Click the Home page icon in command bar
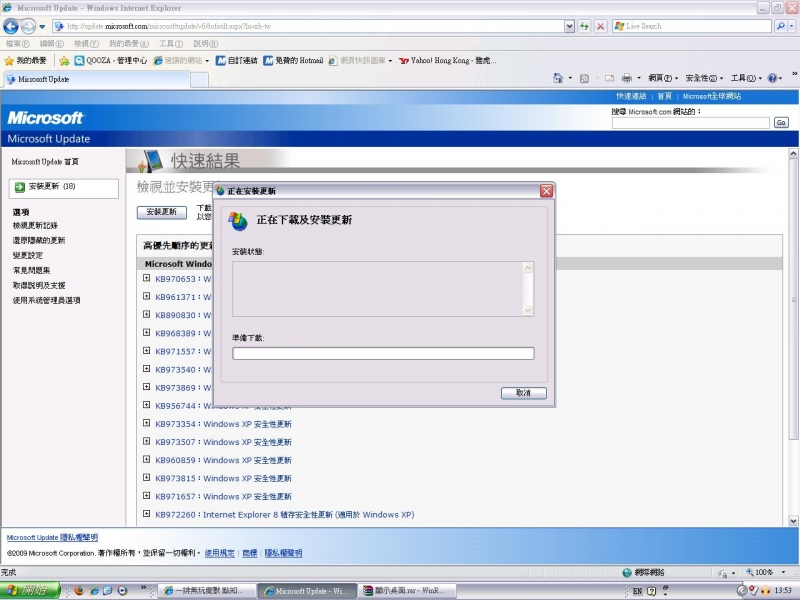This screenshot has height=600, width=800. [558, 78]
